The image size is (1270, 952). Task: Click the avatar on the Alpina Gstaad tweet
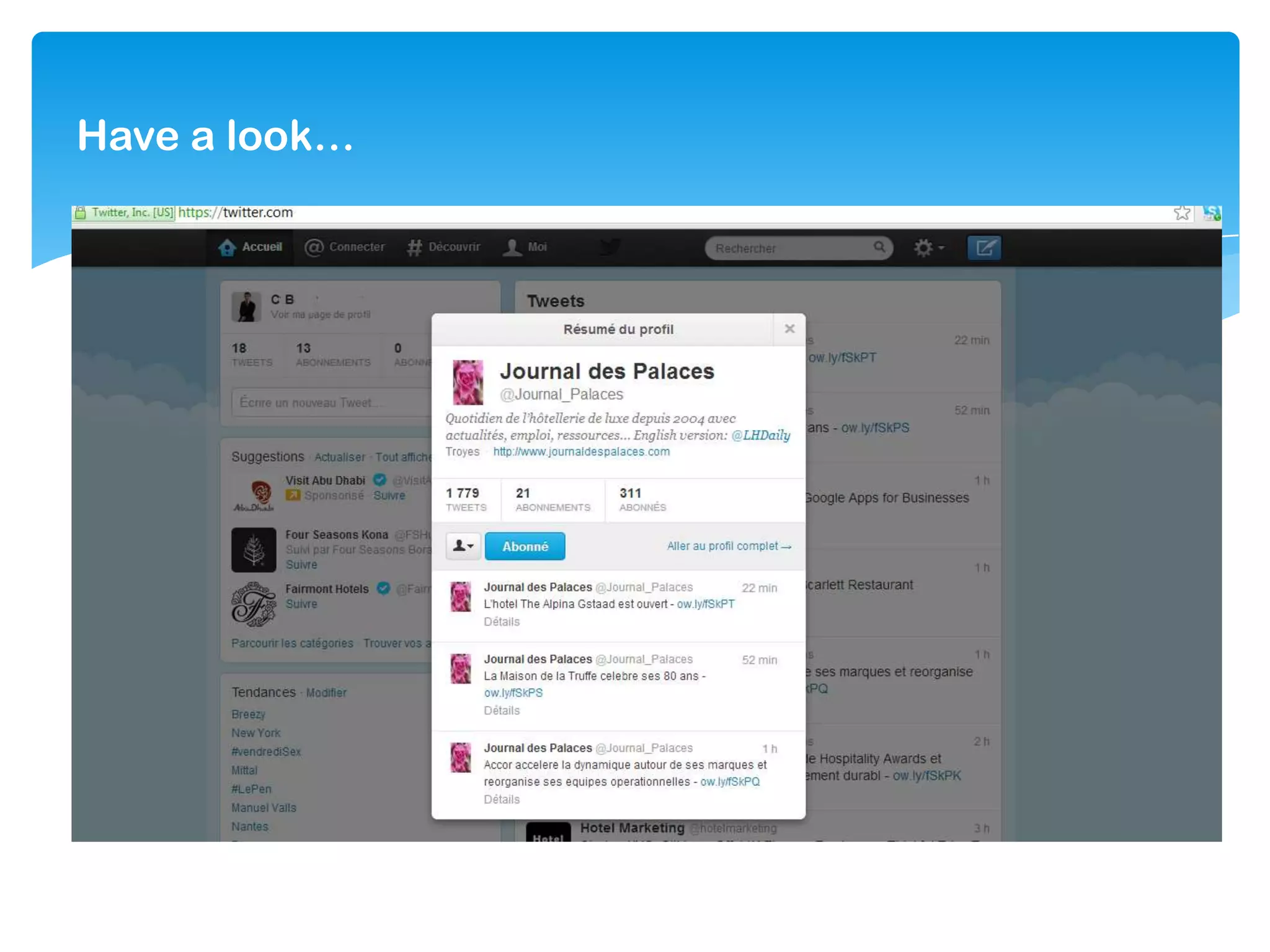pos(461,597)
